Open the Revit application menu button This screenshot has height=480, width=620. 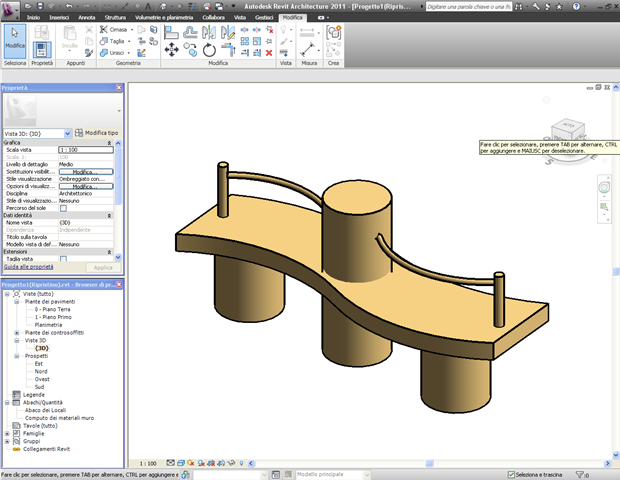(10, 8)
